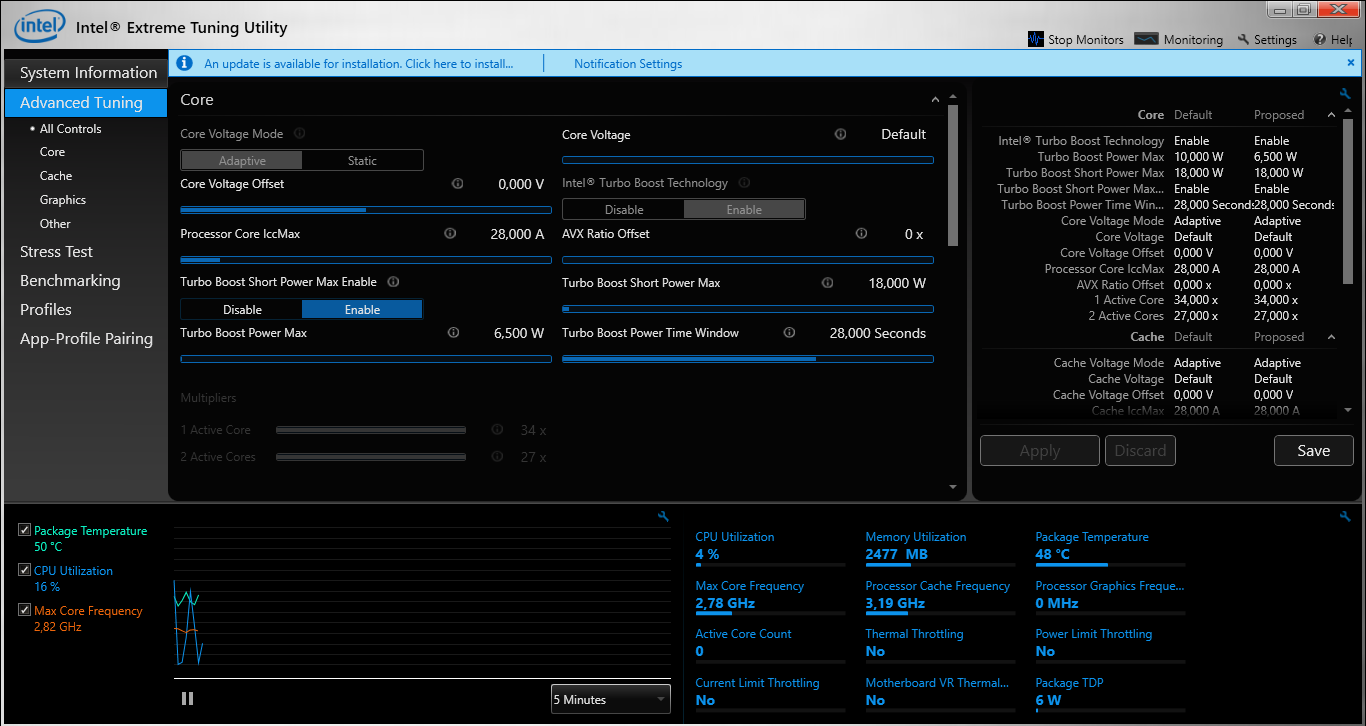Select All Controls under Advanced Tuning
This screenshot has width=1366, height=726.
click(x=70, y=129)
